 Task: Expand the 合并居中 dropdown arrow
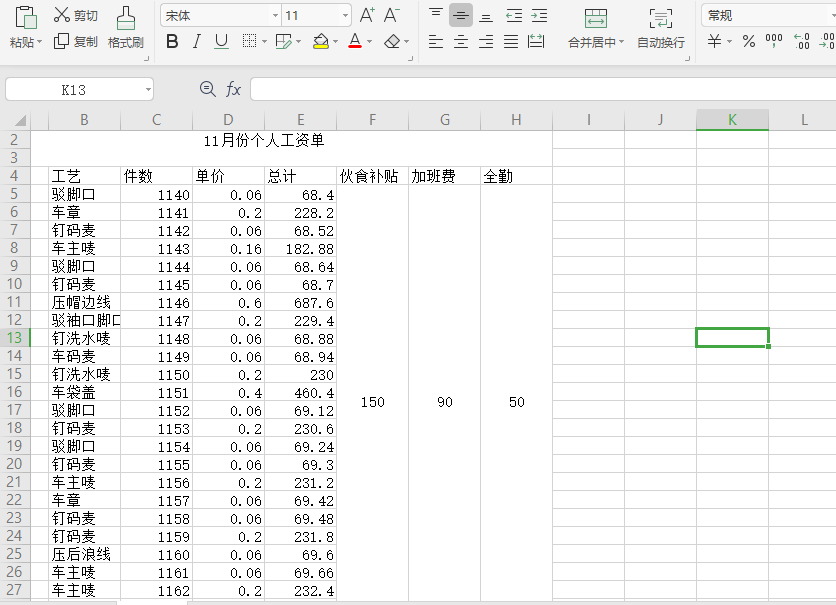[x=621, y=42]
